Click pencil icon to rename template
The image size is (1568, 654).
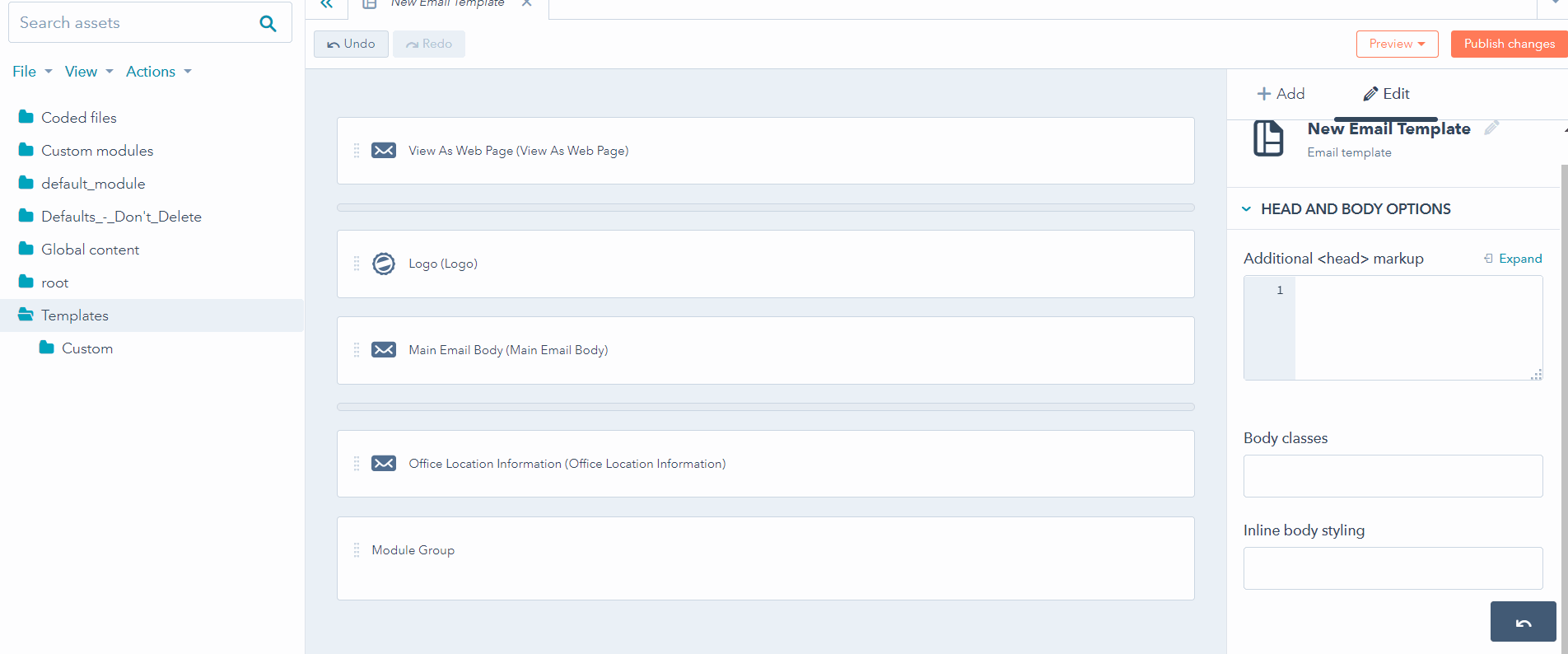[1491, 128]
